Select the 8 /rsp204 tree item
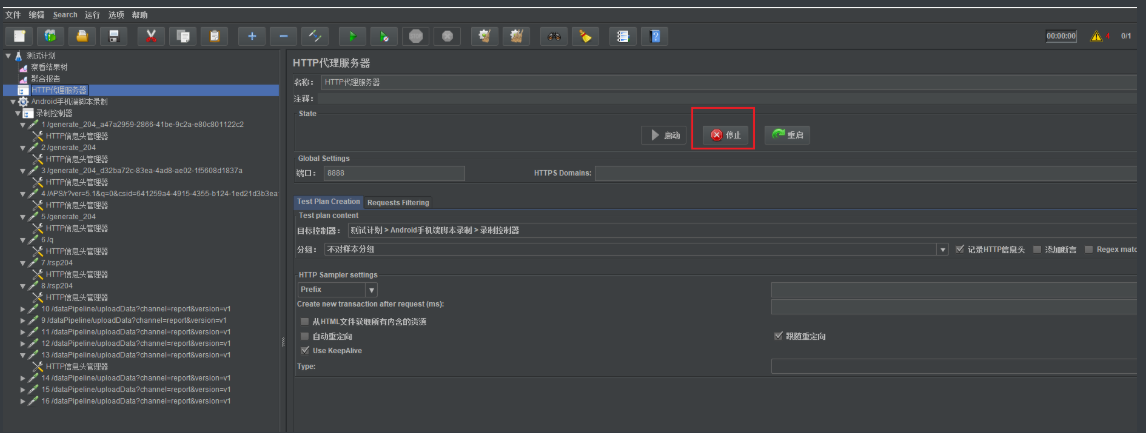The width and height of the screenshot is (1146, 433). (57, 286)
